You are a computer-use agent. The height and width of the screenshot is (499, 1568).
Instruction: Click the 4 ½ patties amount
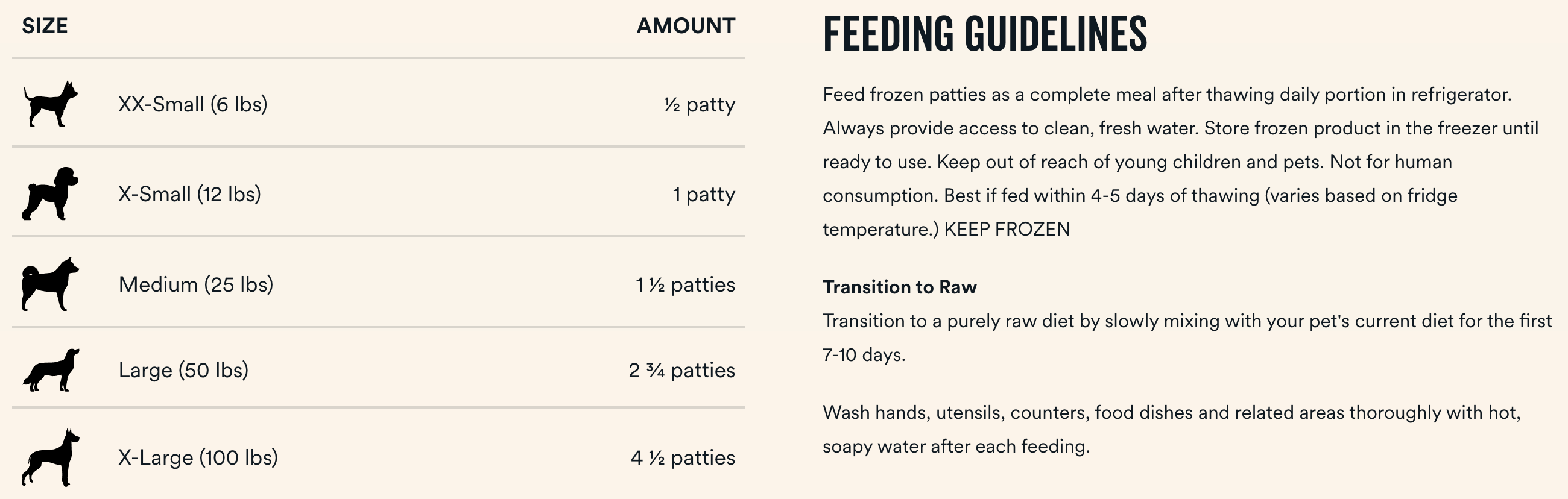pyautogui.click(x=683, y=457)
